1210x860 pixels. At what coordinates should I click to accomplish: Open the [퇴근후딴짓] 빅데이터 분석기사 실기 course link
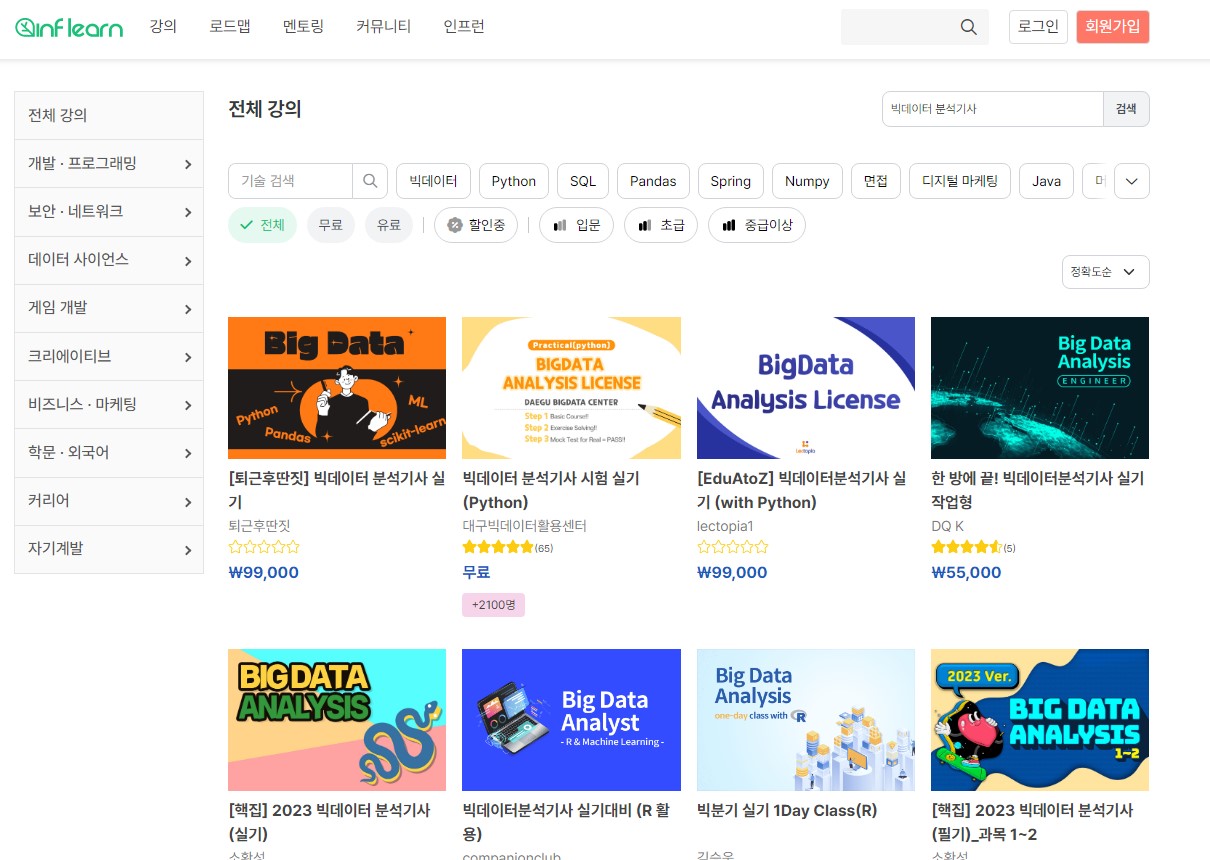(x=336, y=490)
